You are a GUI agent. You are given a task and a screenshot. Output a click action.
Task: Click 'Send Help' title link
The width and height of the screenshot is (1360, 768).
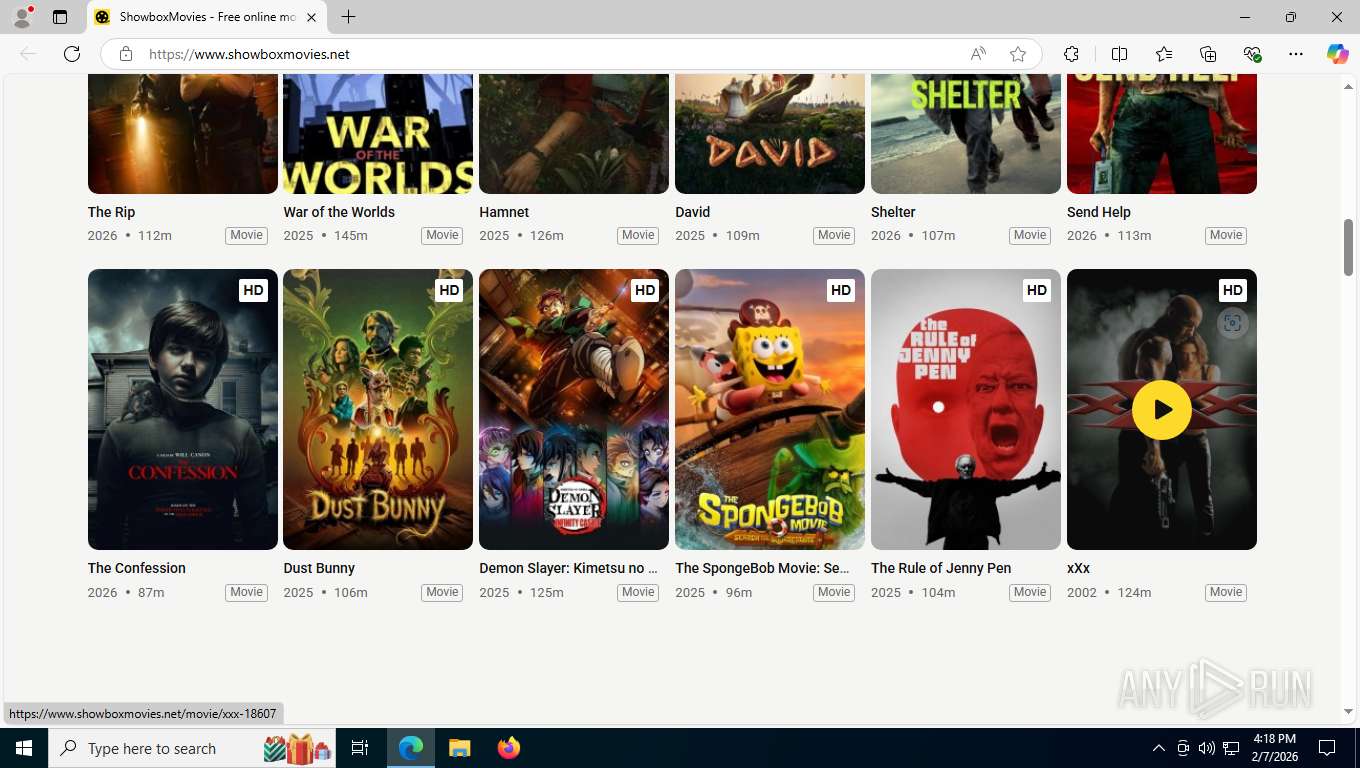[1098, 212]
